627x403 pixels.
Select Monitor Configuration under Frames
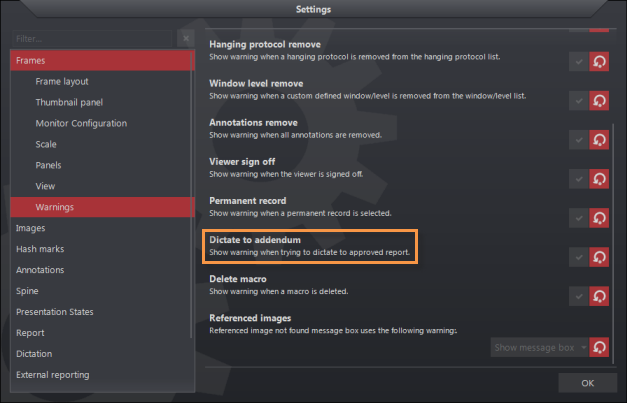click(81, 123)
